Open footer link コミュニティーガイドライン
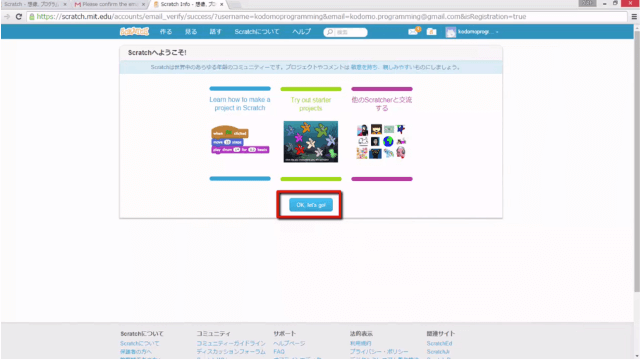Viewport: 640px width, 360px height. 231,343
